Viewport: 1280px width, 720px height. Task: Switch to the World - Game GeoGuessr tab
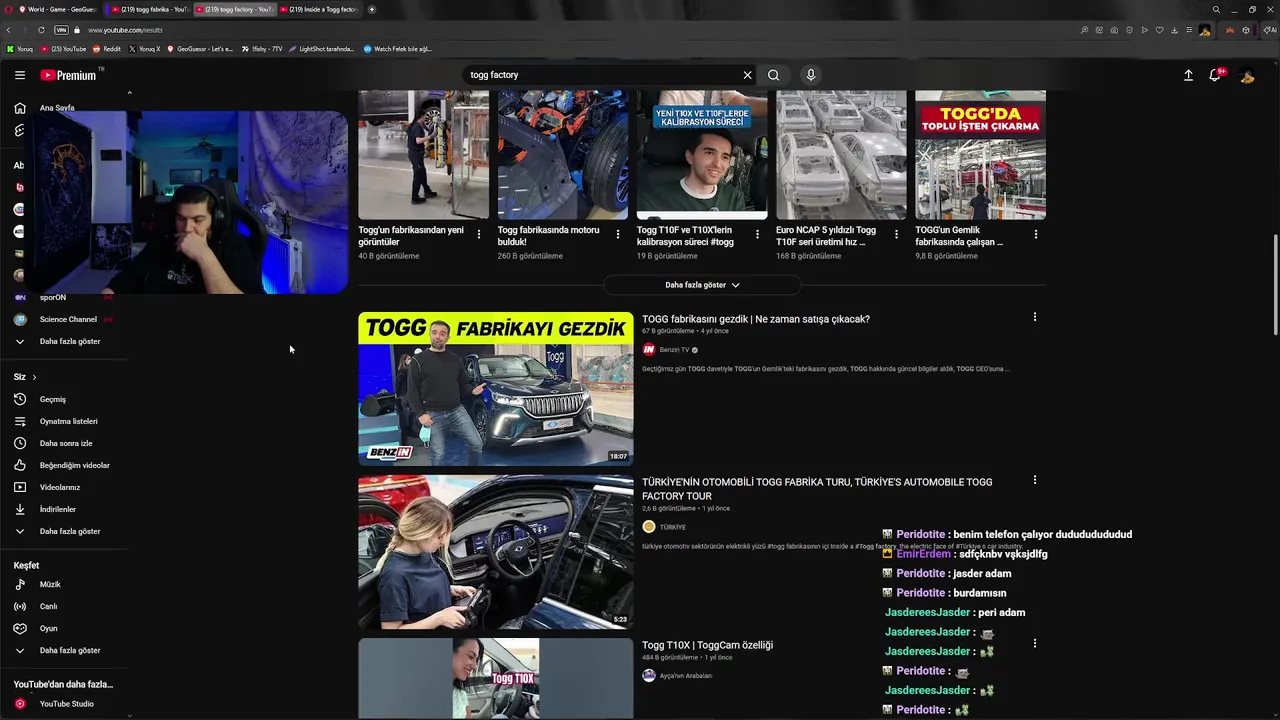(56, 9)
